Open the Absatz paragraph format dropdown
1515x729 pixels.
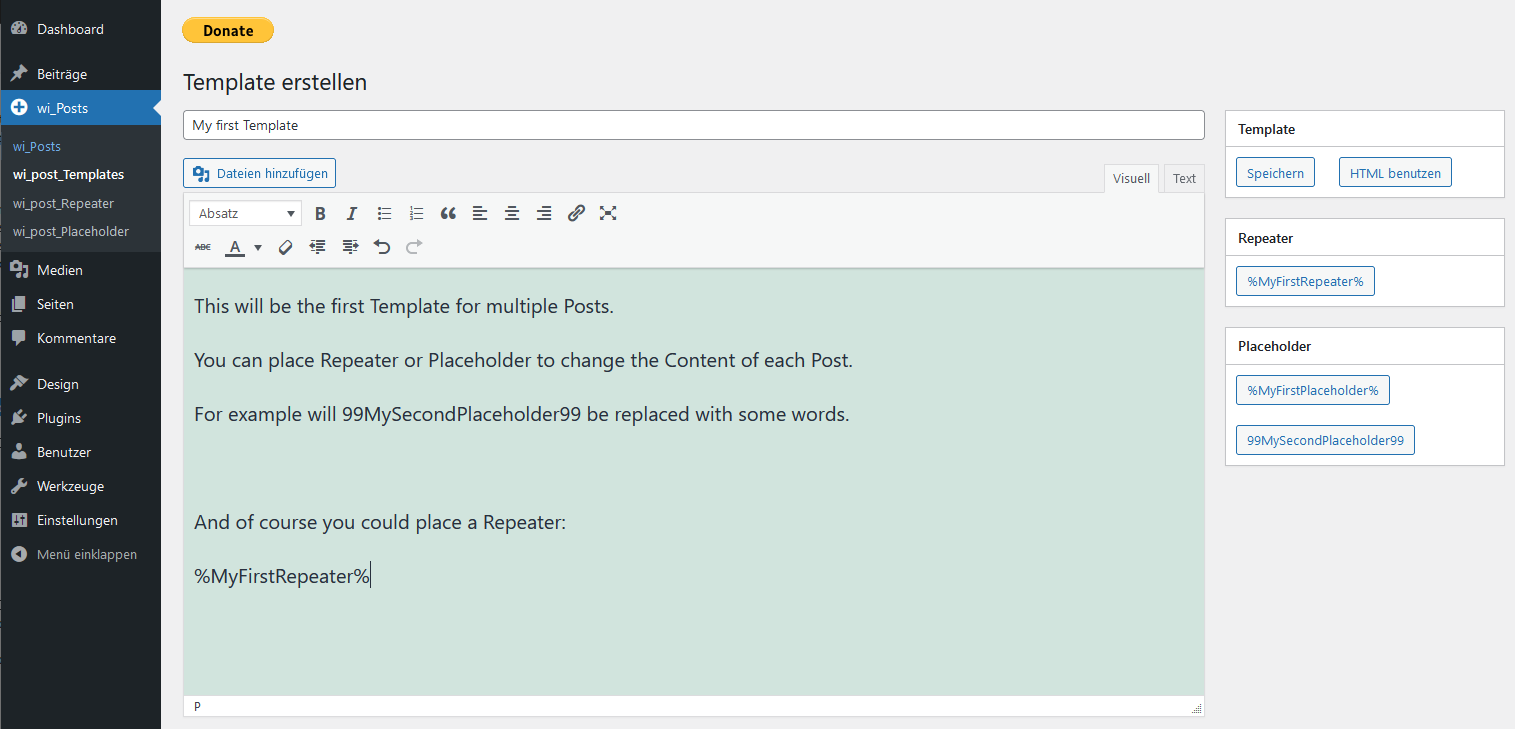(245, 213)
